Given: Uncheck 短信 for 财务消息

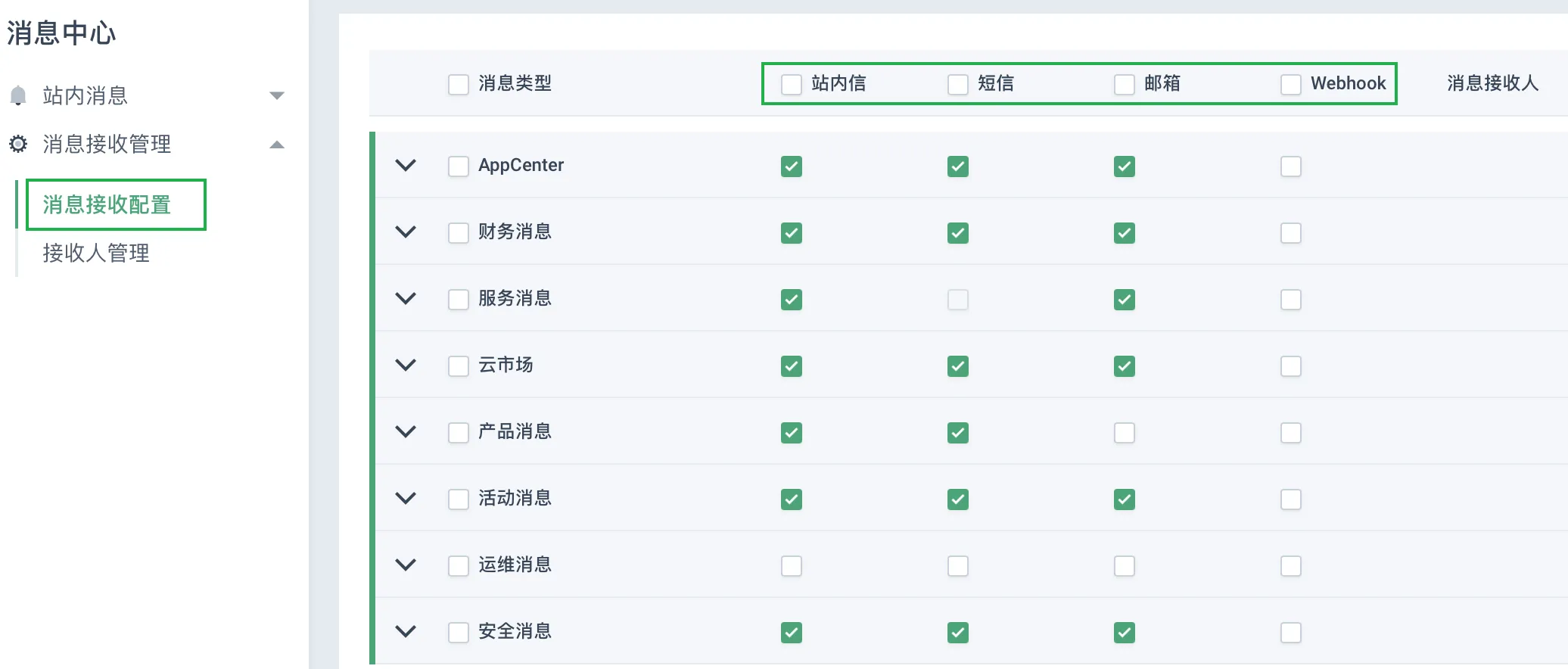Looking at the screenshot, I should pos(958,233).
